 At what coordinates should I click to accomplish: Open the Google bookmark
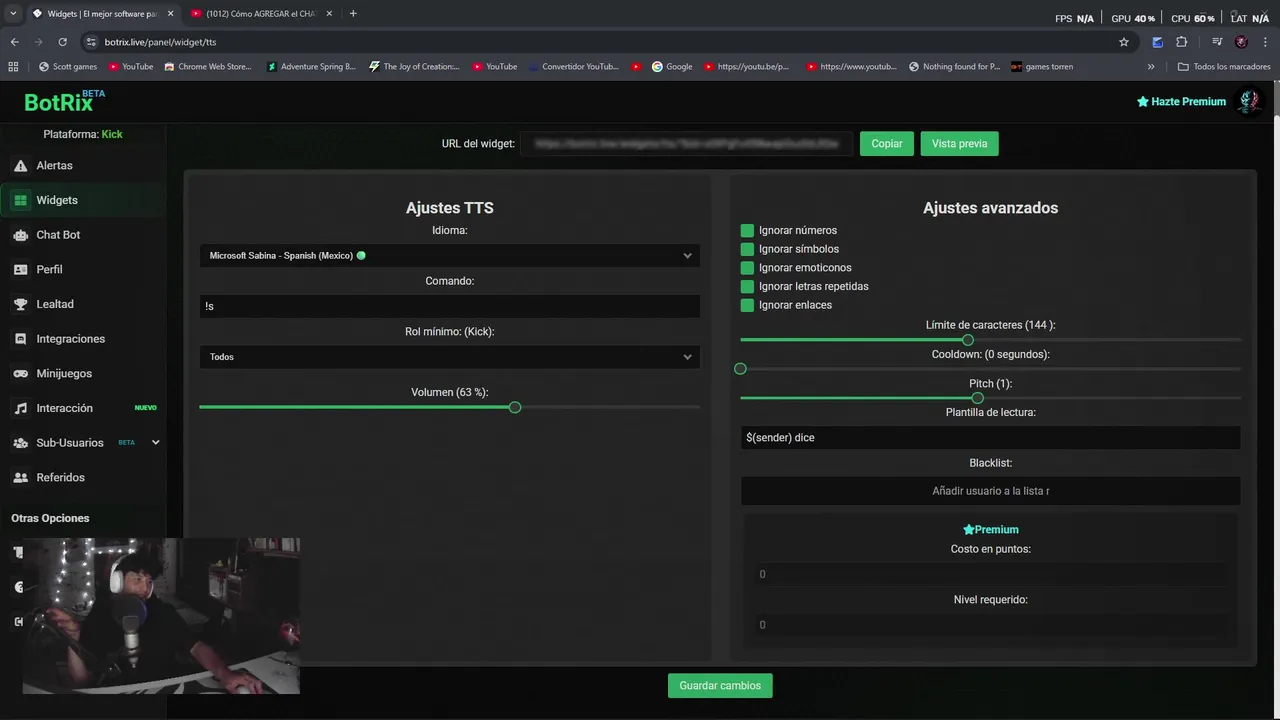[x=672, y=67]
